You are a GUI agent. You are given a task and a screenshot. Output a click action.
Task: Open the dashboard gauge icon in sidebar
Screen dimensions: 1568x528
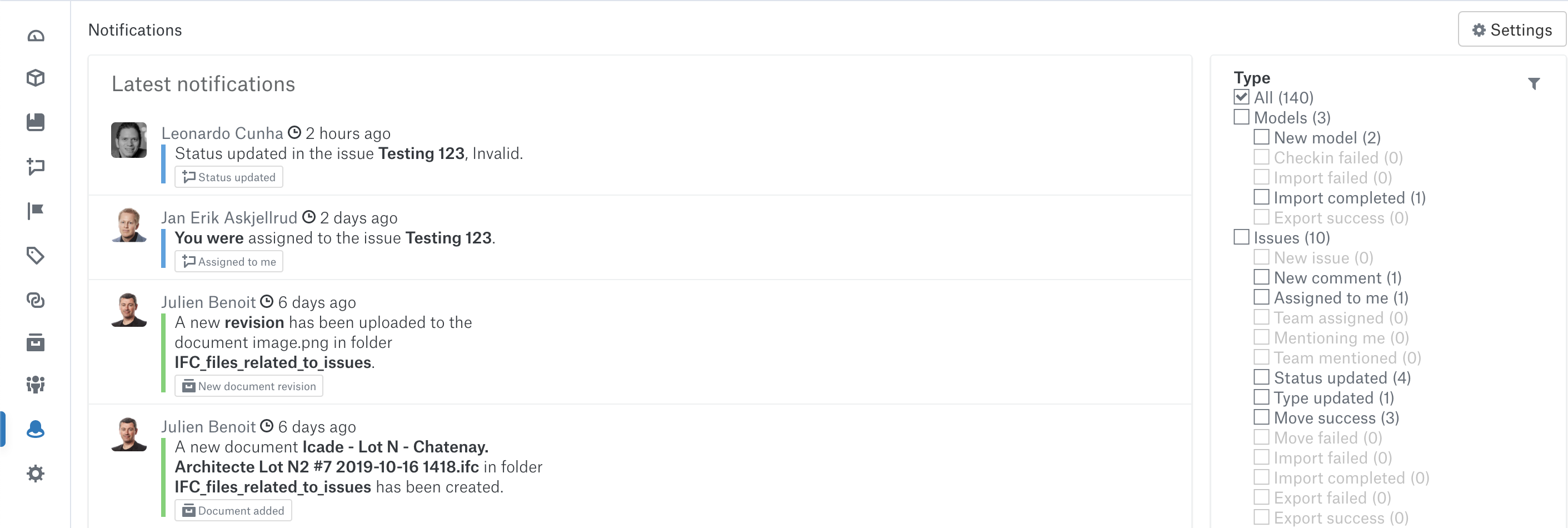coord(36,36)
